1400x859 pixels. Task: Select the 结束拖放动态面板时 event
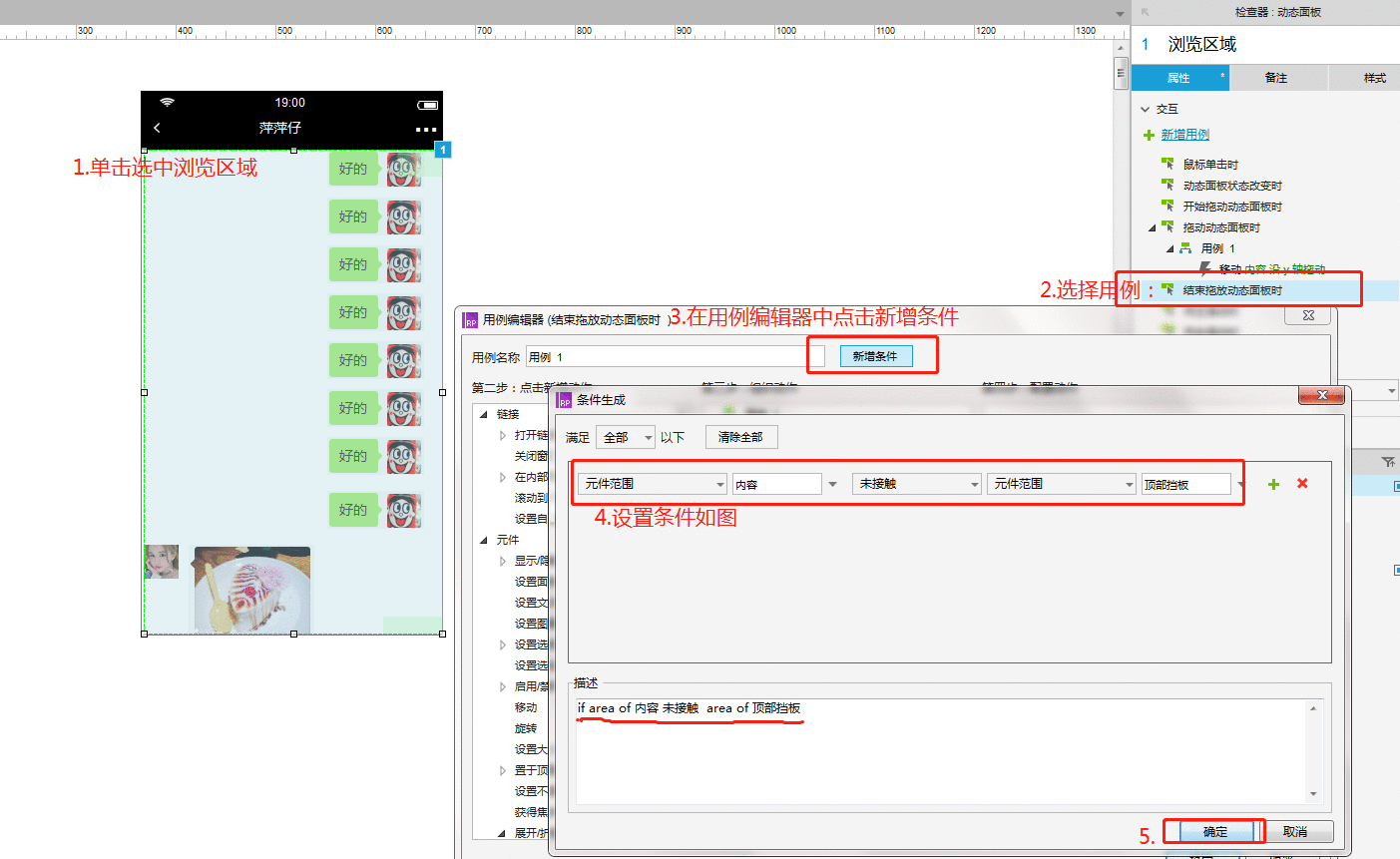coord(1232,290)
